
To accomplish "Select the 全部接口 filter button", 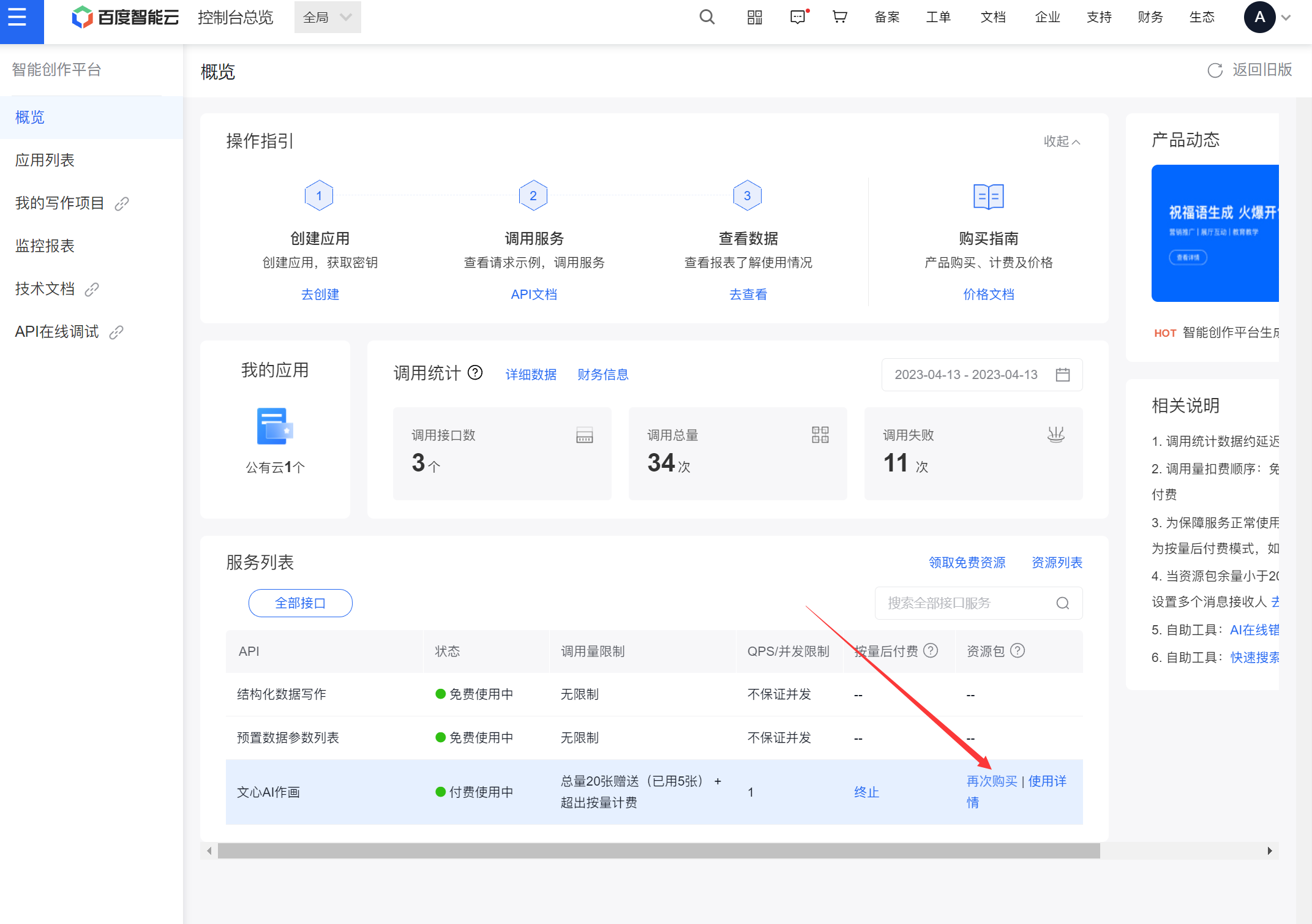I will (300, 603).
